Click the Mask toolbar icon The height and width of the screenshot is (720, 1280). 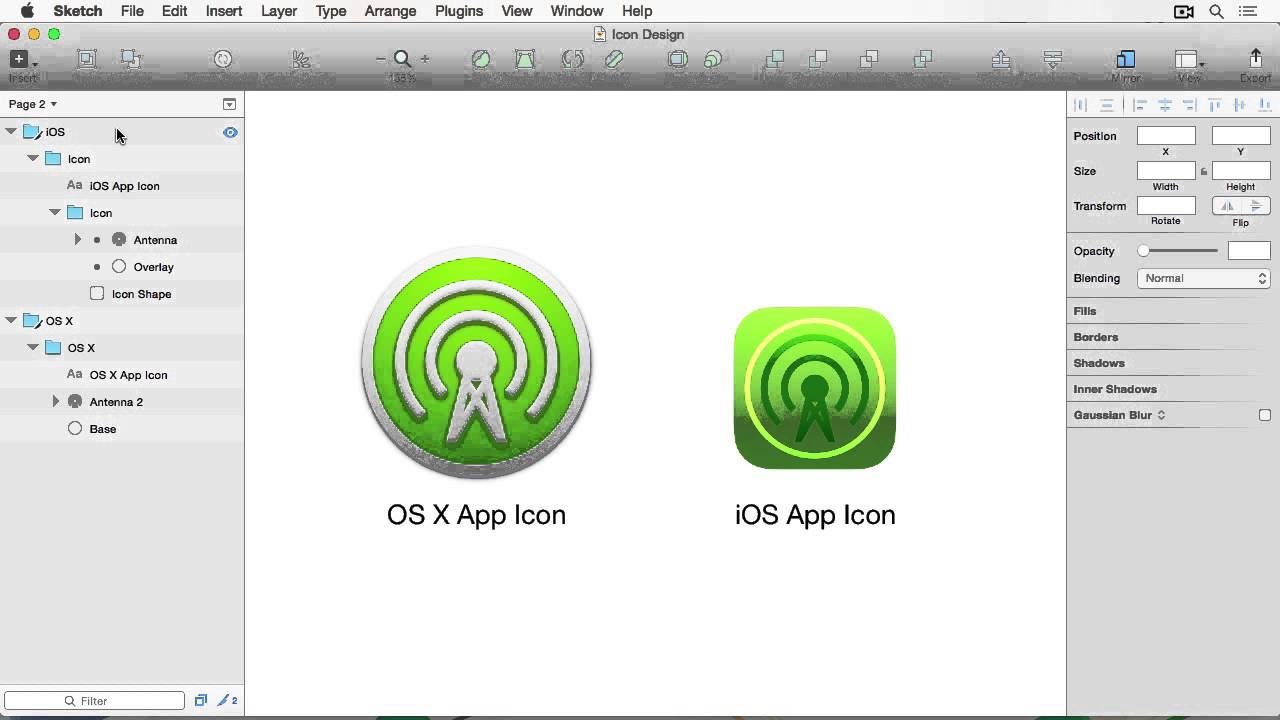click(677, 60)
